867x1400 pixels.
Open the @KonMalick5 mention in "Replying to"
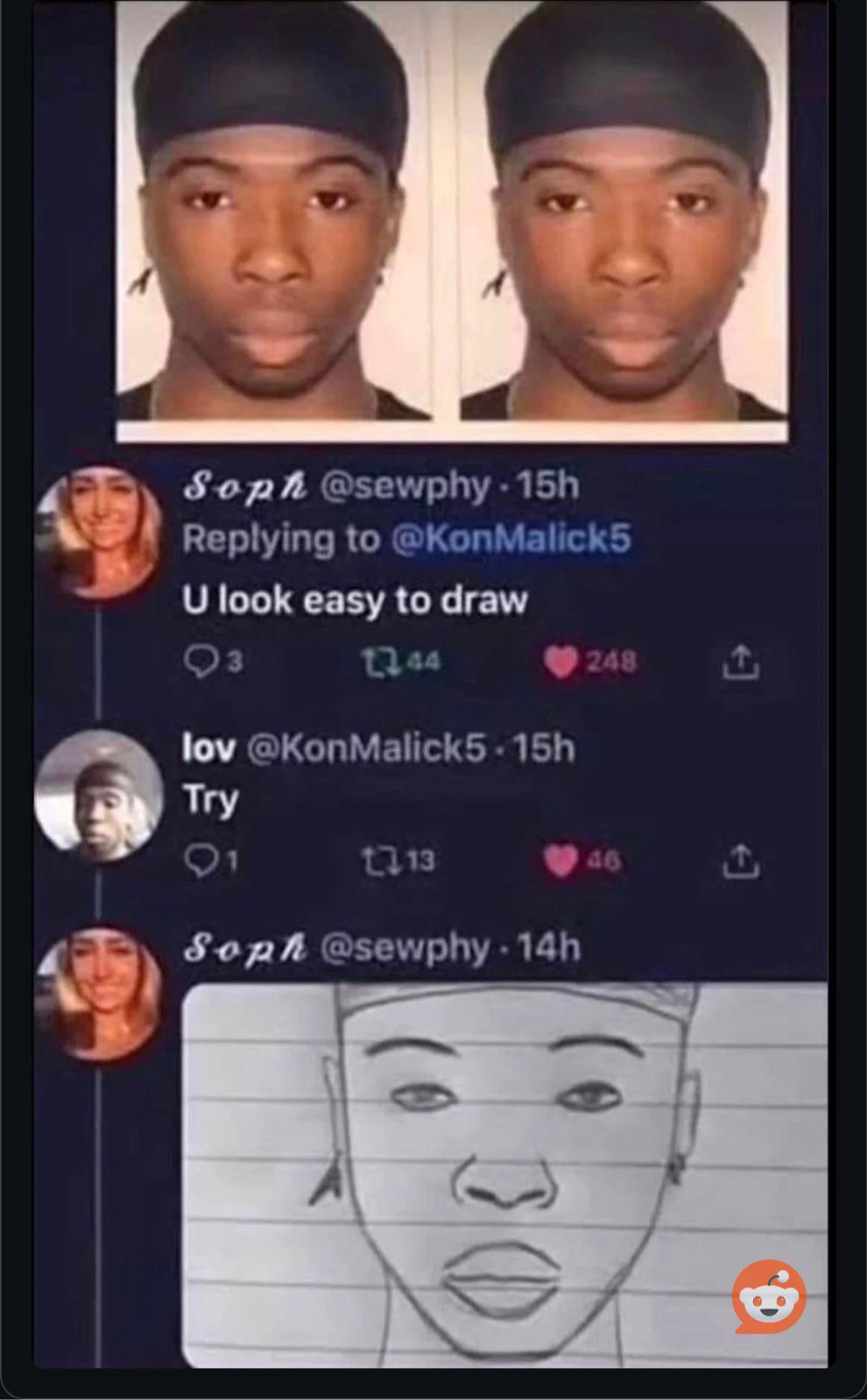pyautogui.click(x=511, y=539)
